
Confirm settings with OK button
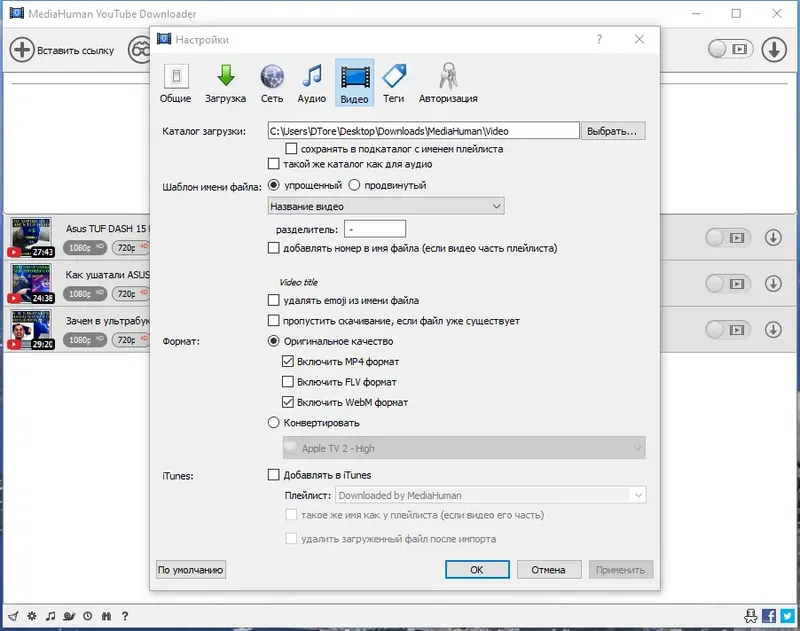(477, 570)
